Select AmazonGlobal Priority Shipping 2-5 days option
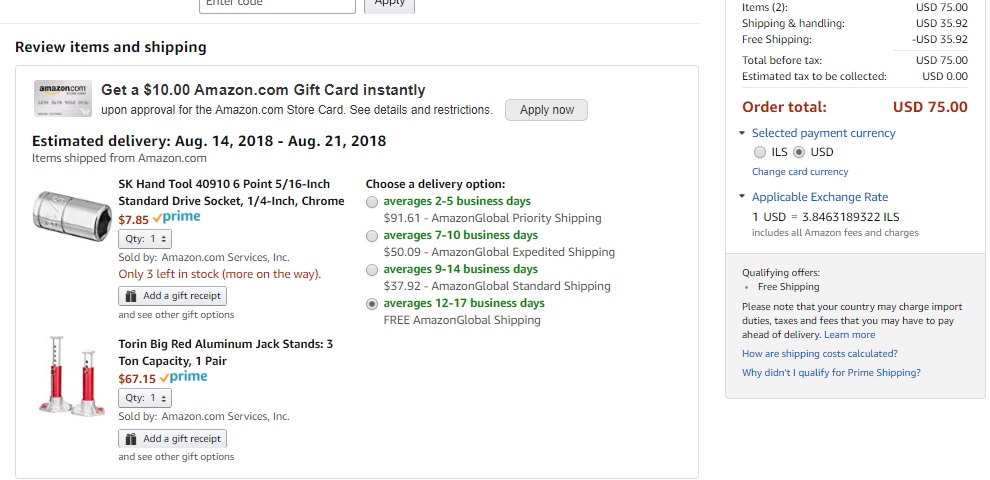The image size is (990, 480). (x=372, y=202)
